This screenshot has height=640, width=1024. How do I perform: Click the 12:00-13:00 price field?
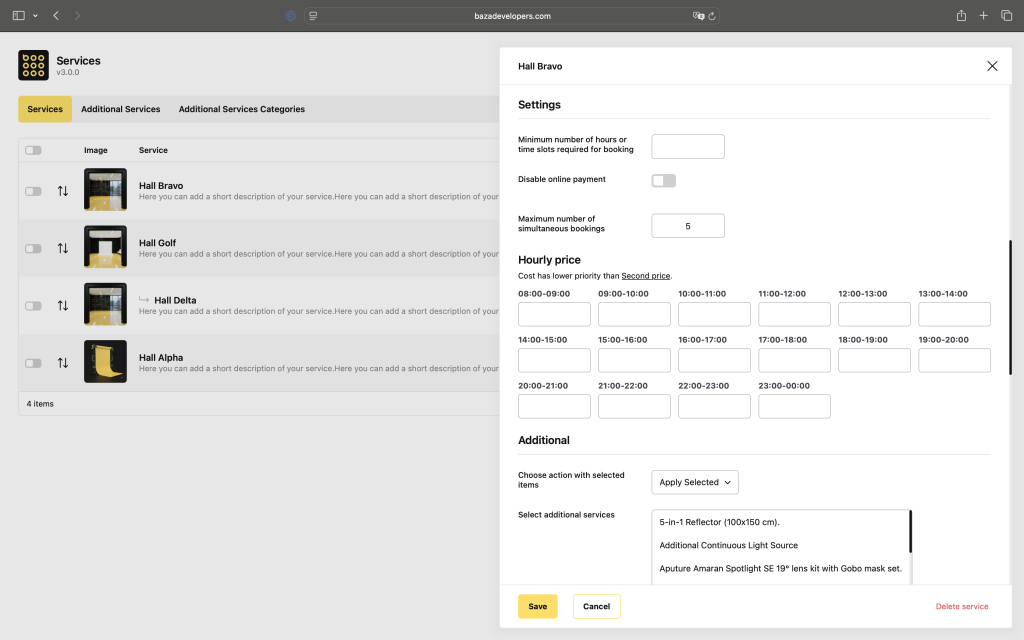click(x=874, y=314)
